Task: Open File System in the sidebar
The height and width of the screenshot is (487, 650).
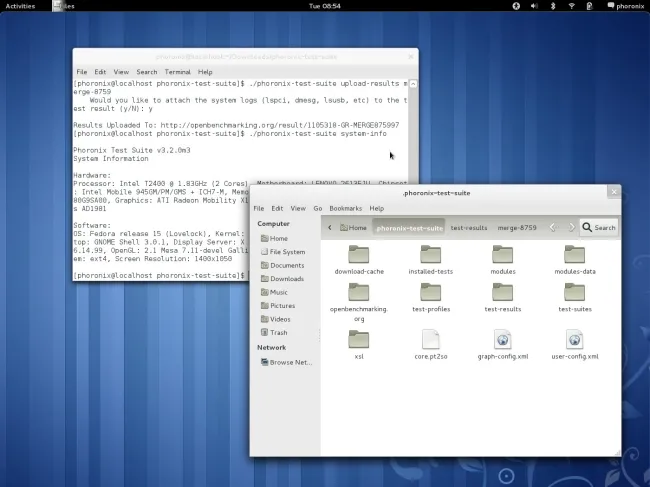Action: 283,252
